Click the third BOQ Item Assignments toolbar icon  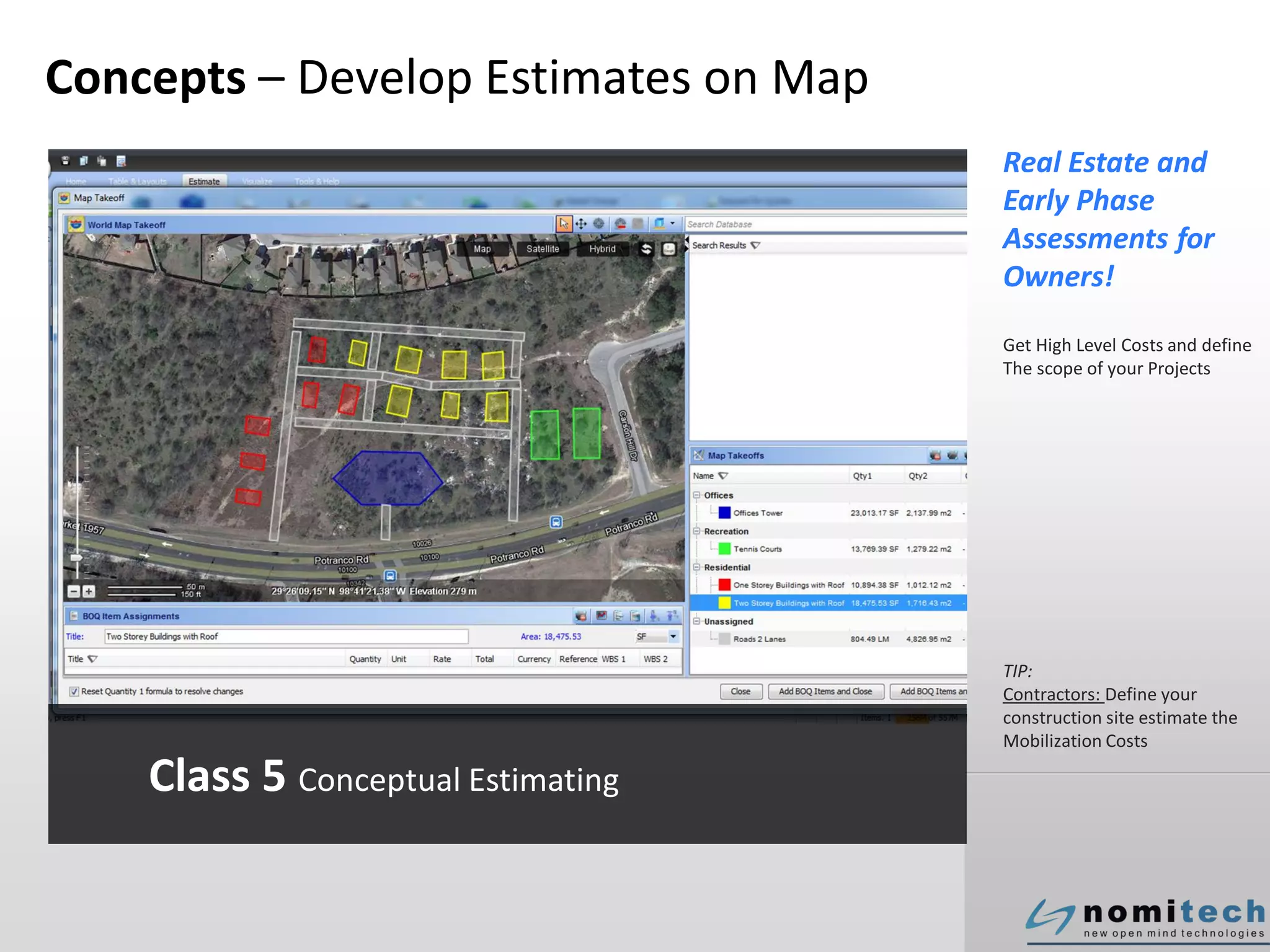click(x=618, y=615)
